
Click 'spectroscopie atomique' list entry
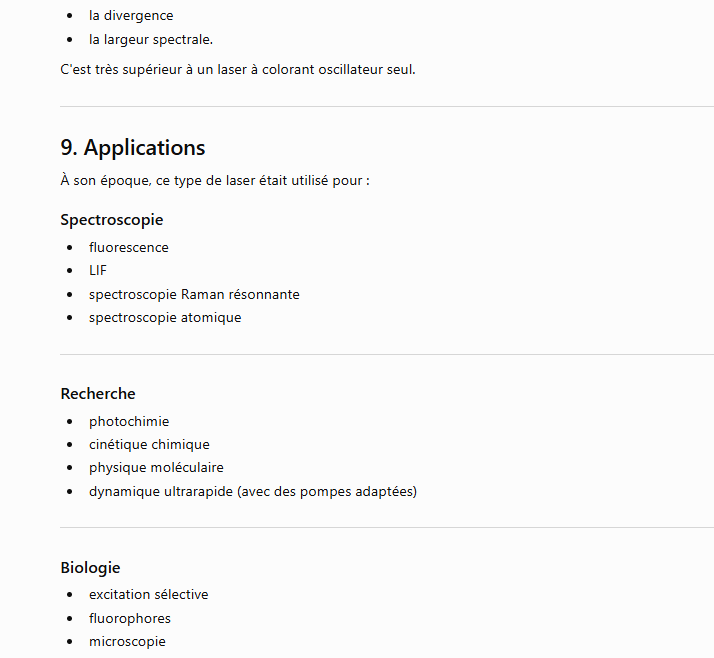tap(165, 317)
